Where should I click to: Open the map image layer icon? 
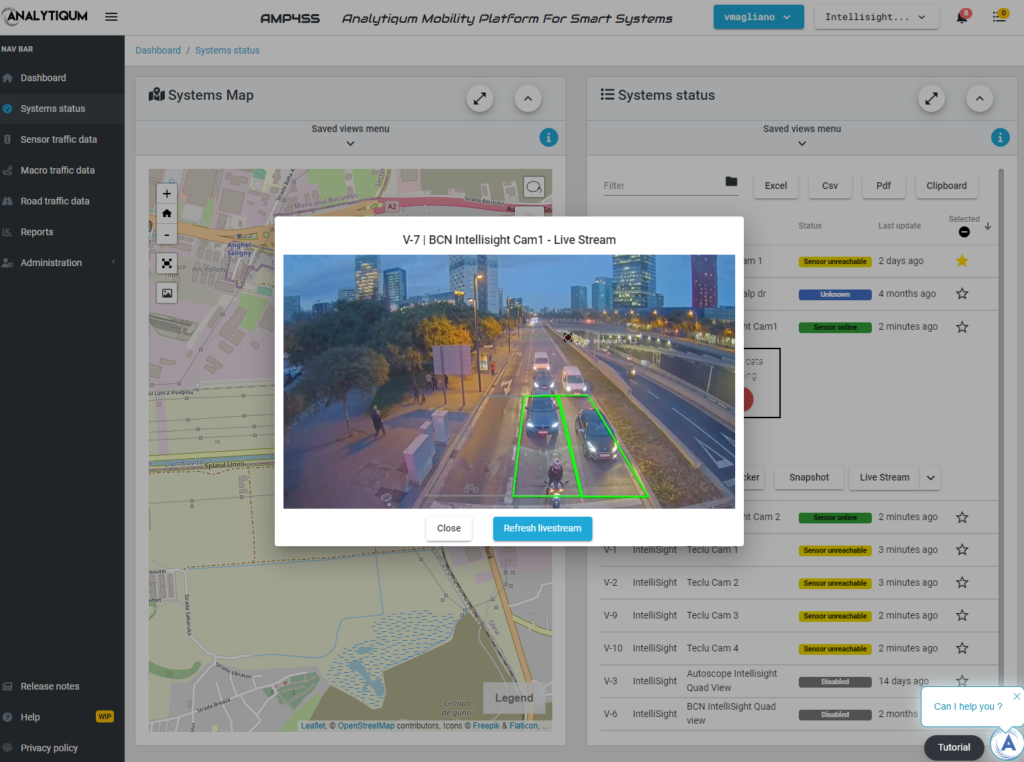pyautogui.click(x=166, y=292)
